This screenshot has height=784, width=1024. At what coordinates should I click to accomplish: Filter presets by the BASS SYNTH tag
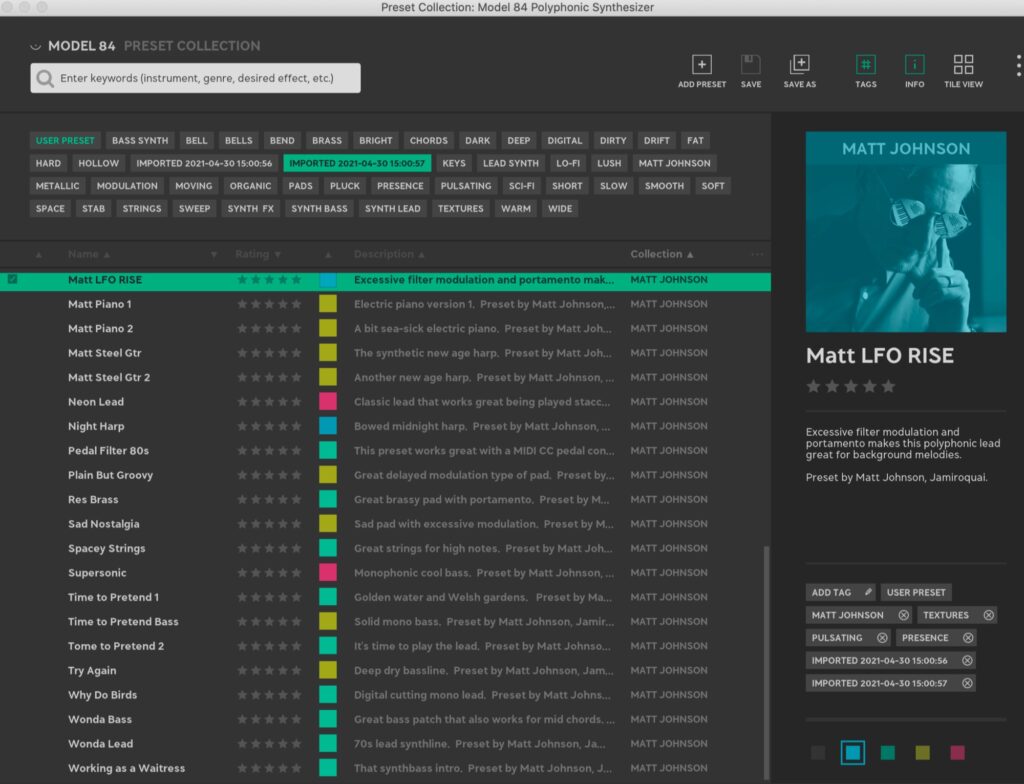tap(140, 141)
